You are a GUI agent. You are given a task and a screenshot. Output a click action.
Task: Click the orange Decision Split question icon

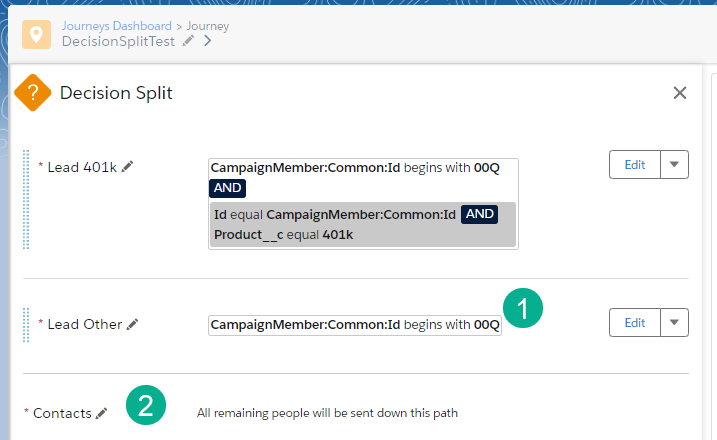32,94
